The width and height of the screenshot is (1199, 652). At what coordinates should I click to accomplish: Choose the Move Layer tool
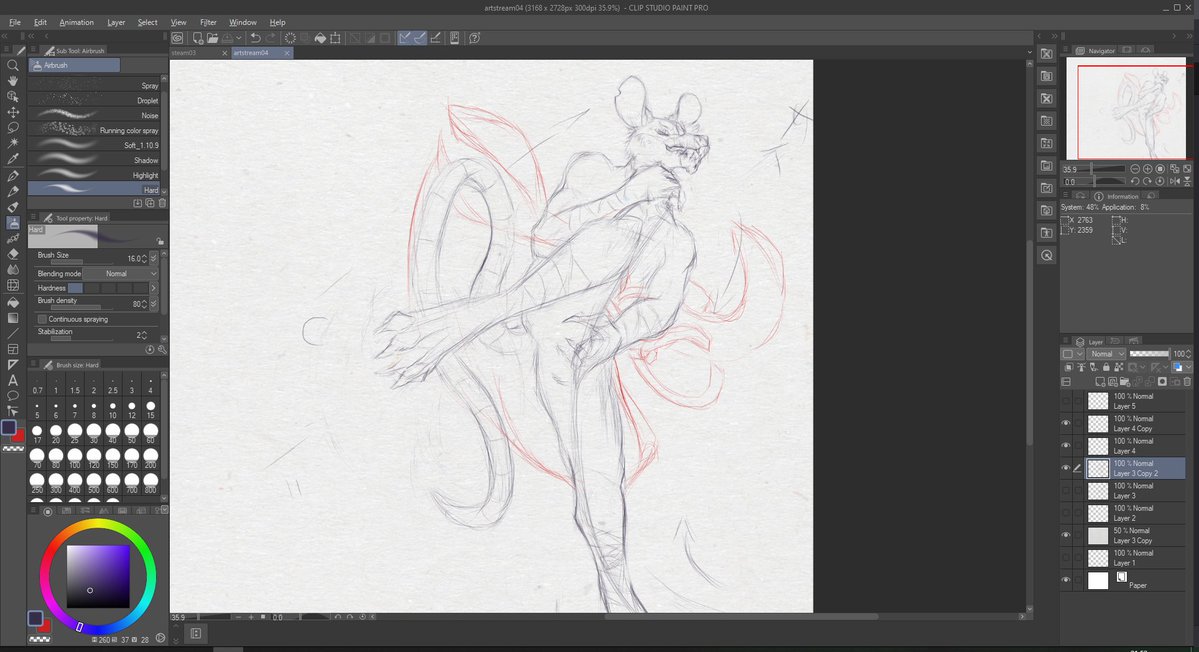[x=13, y=112]
